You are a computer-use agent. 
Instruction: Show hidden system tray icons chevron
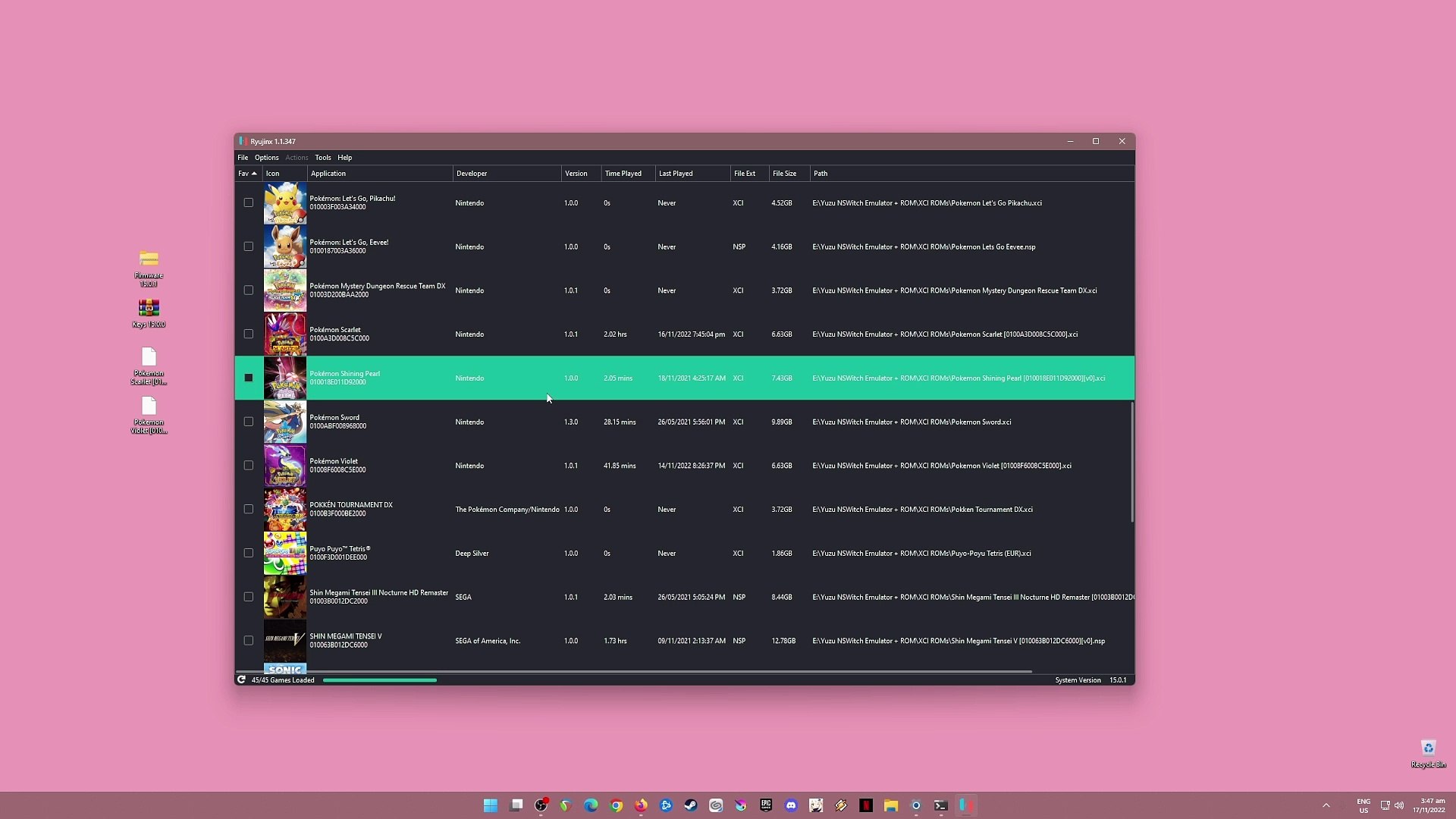pos(1326,805)
